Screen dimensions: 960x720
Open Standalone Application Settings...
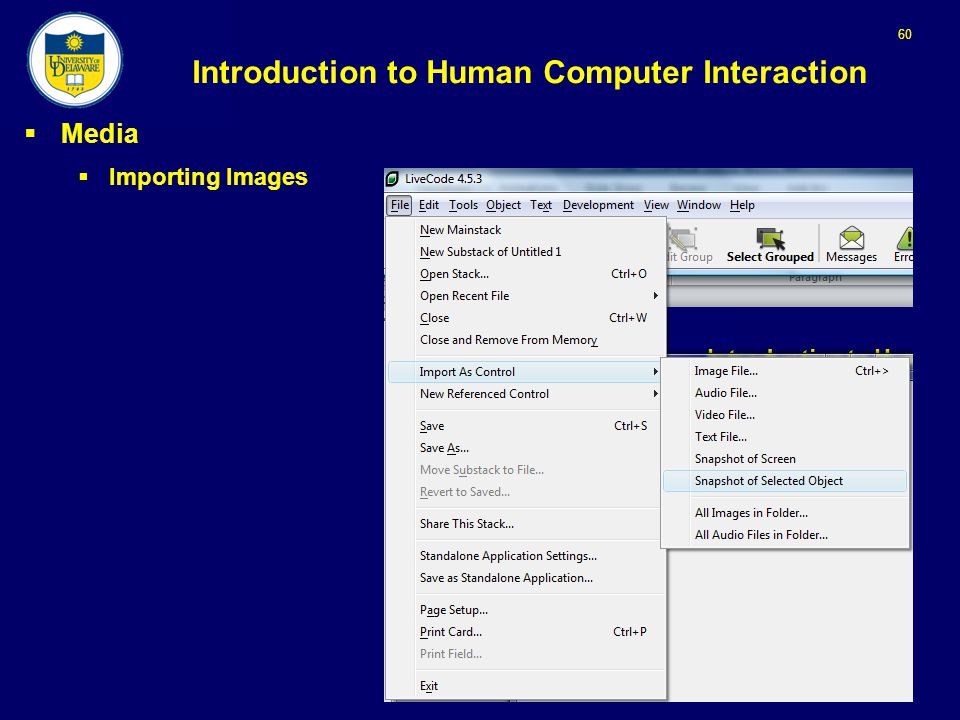click(x=527, y=556)
